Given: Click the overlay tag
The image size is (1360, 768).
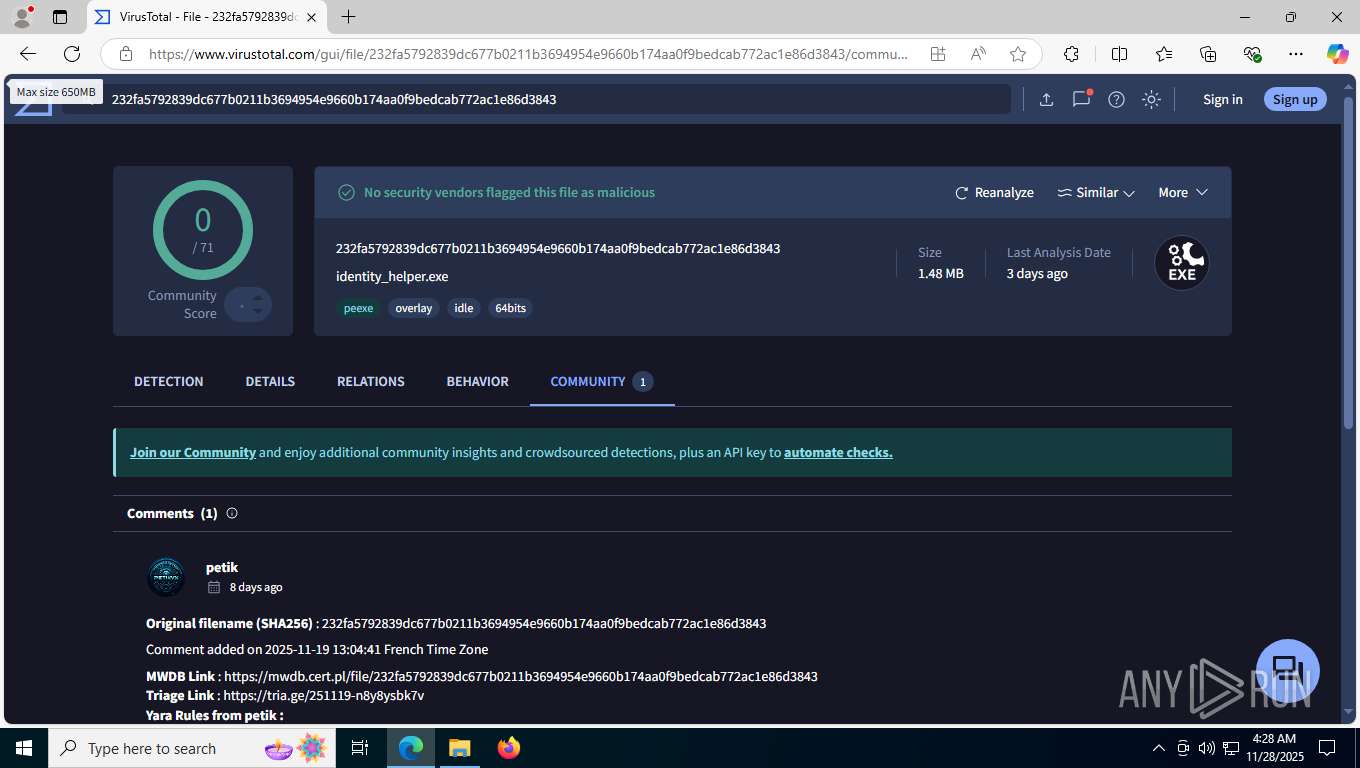Looking at the screenshot, I should tap(414, 308).
